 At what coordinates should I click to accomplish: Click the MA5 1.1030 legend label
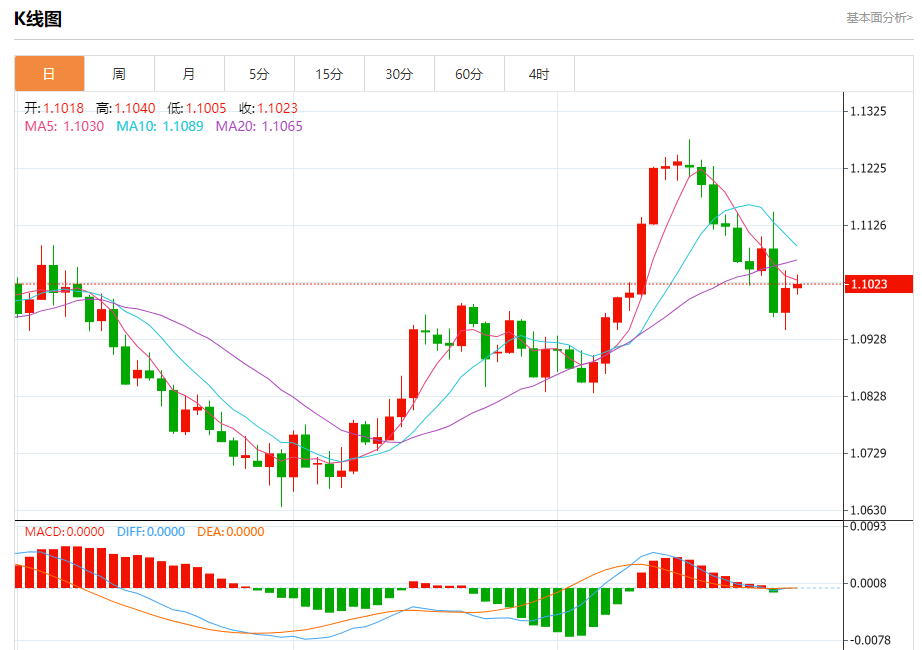tap(64, 126)
